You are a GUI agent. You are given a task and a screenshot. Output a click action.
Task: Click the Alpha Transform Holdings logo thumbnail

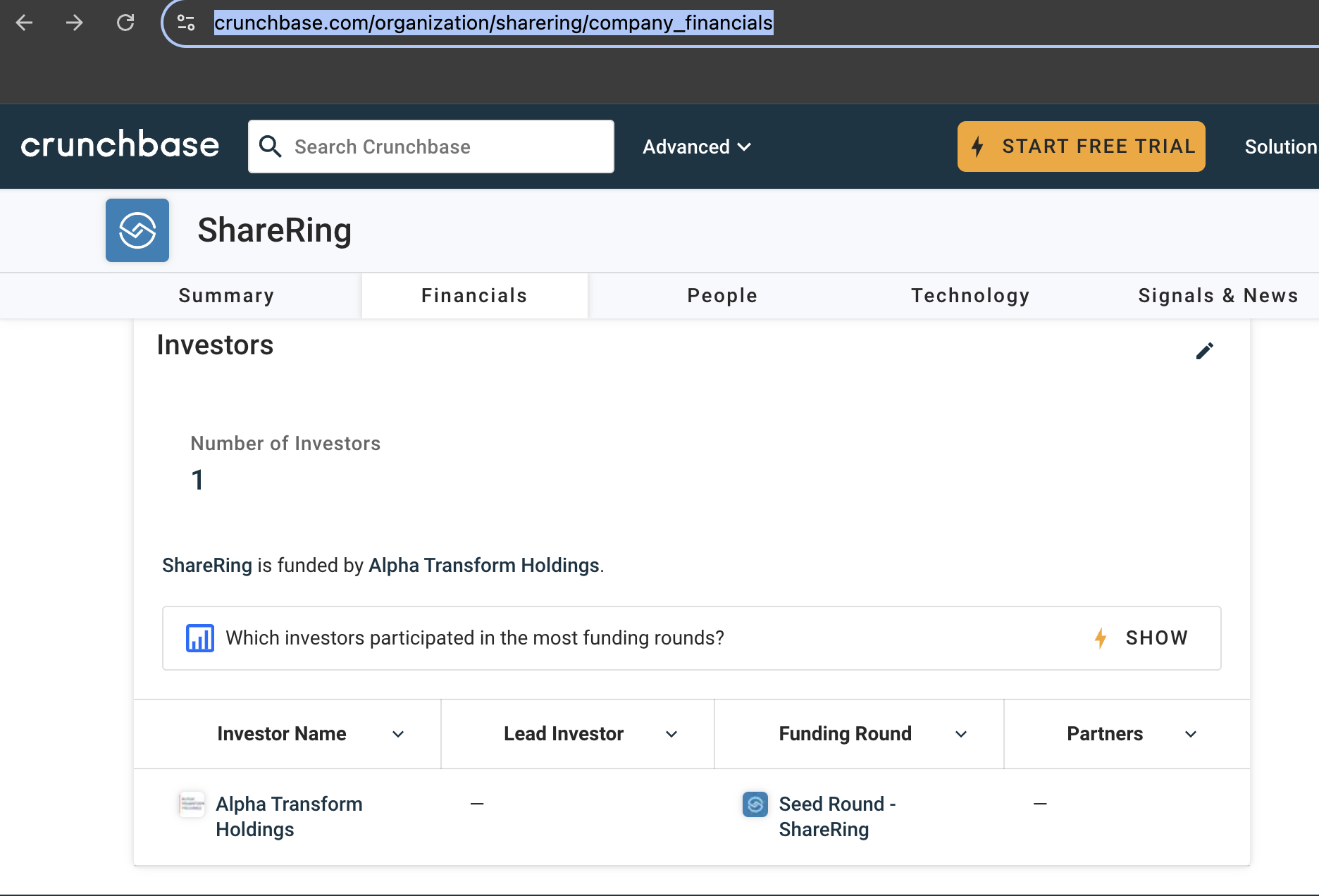coord(192,804)
